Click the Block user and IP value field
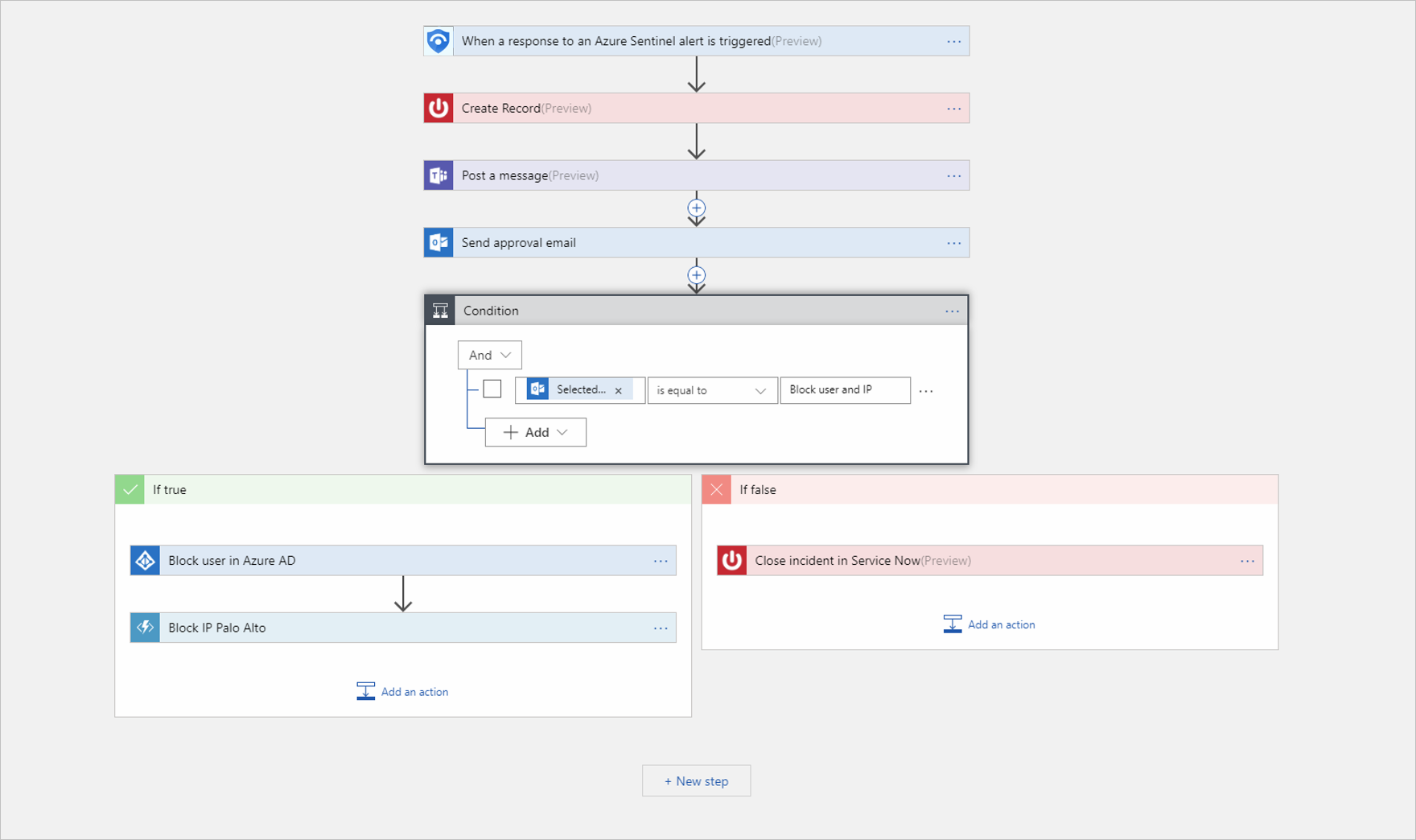This screenshot has width=1416, height=840. pyautogui.click(x=845, y=390)
